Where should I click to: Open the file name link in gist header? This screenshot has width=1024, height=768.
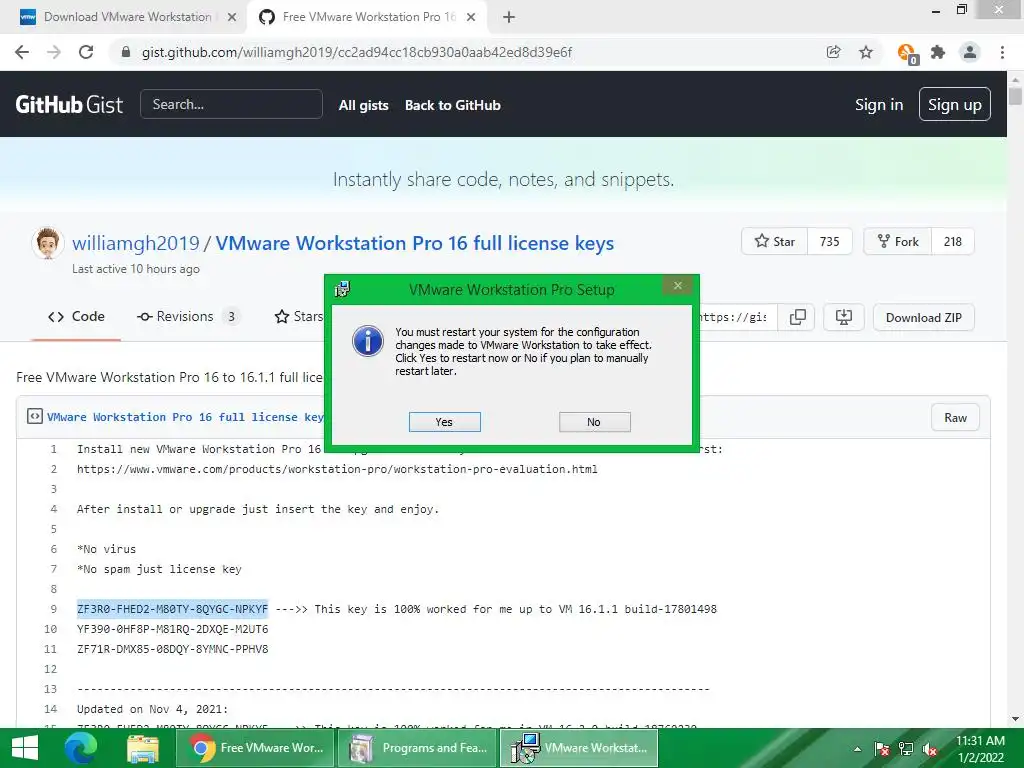(185, 417)
